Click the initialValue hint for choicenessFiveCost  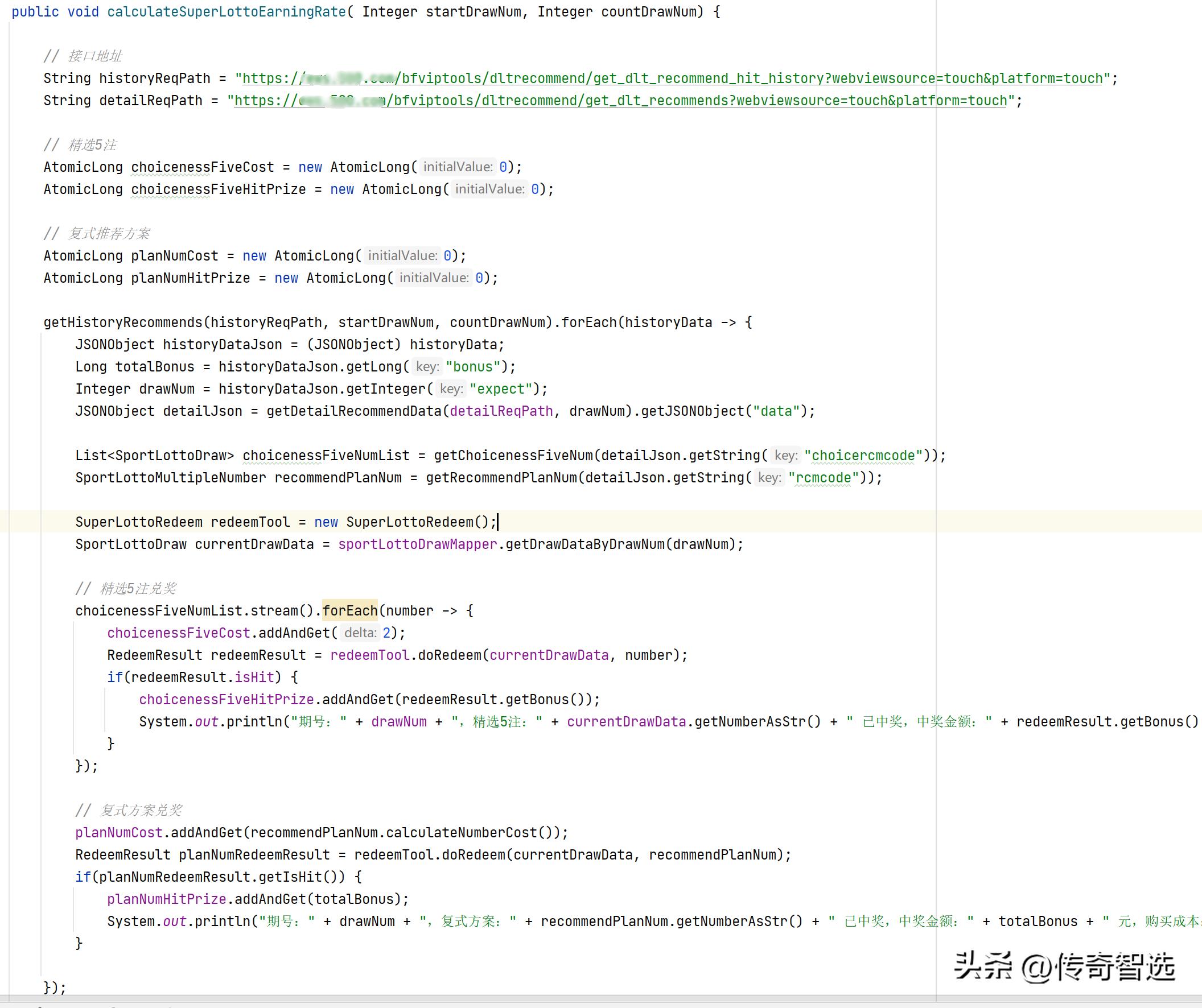[x=458, y=167]
